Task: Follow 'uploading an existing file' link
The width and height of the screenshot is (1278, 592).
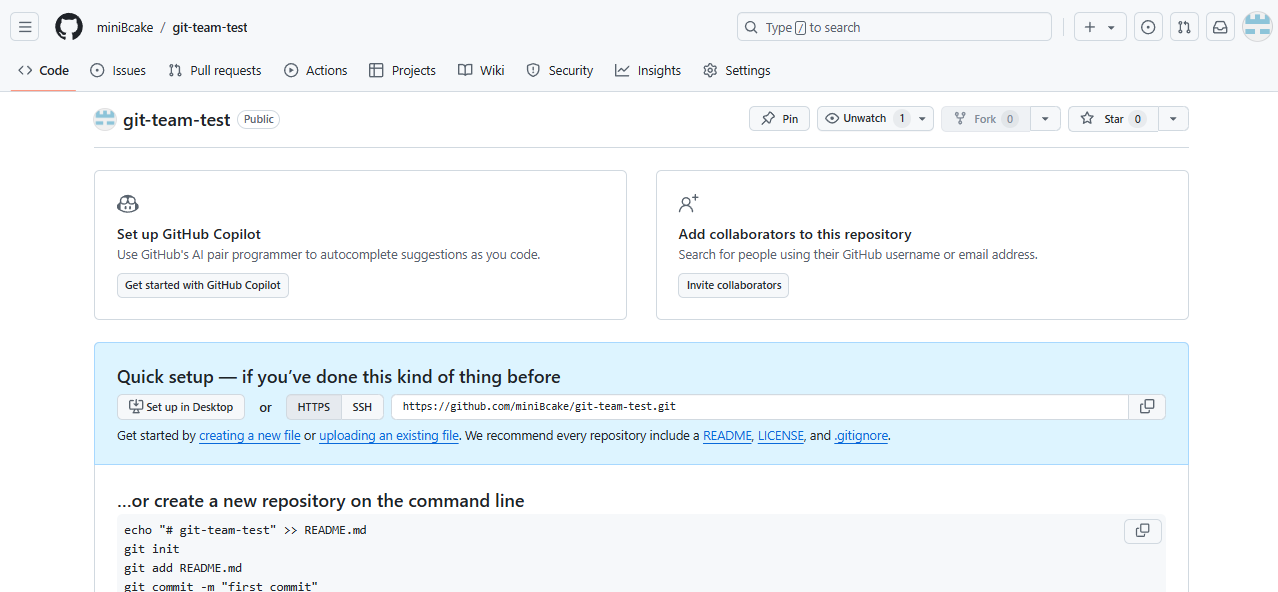Action: pos(389,436)
